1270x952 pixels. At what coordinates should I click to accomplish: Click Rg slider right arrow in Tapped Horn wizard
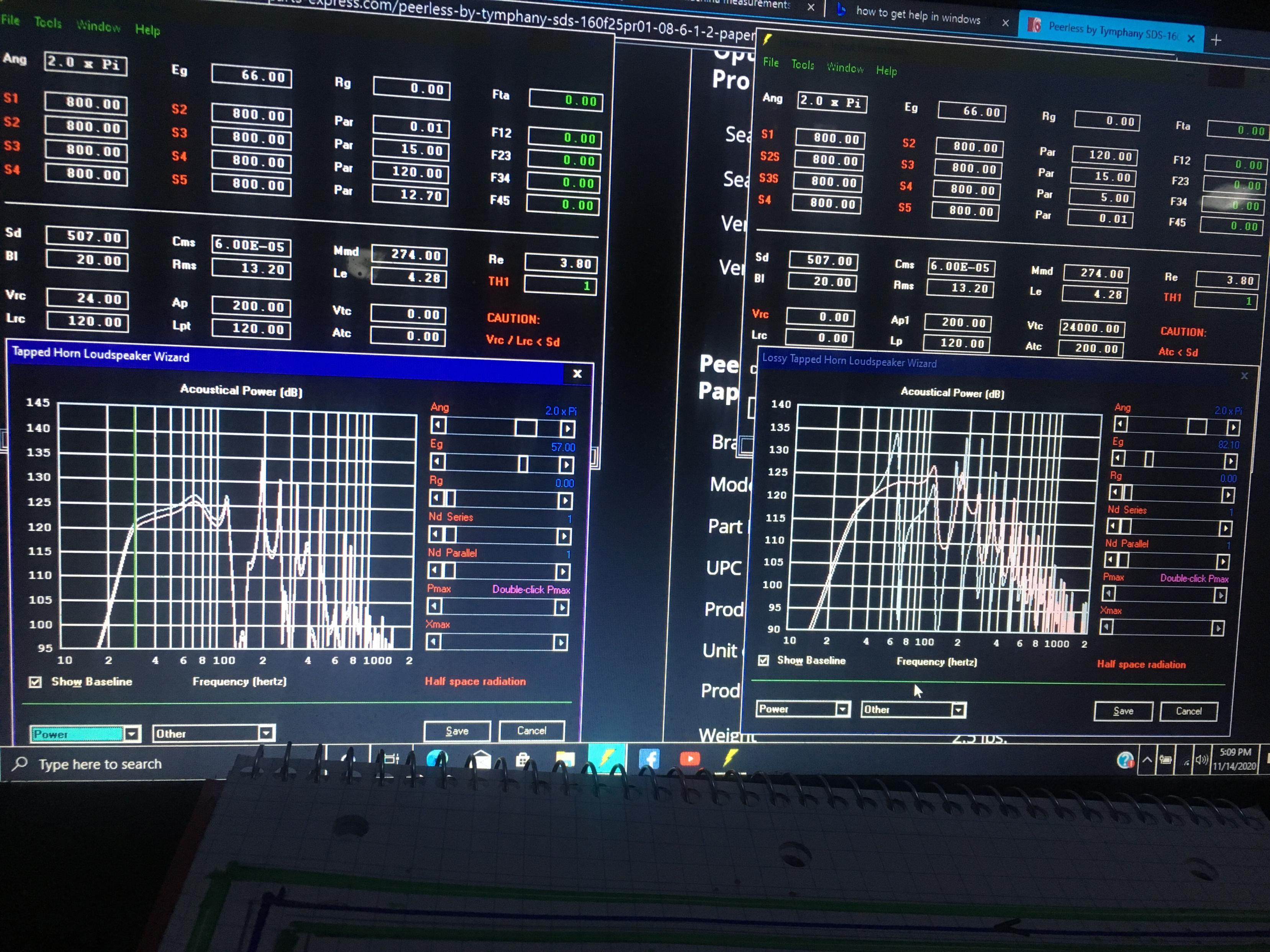[x=565, y=501]
